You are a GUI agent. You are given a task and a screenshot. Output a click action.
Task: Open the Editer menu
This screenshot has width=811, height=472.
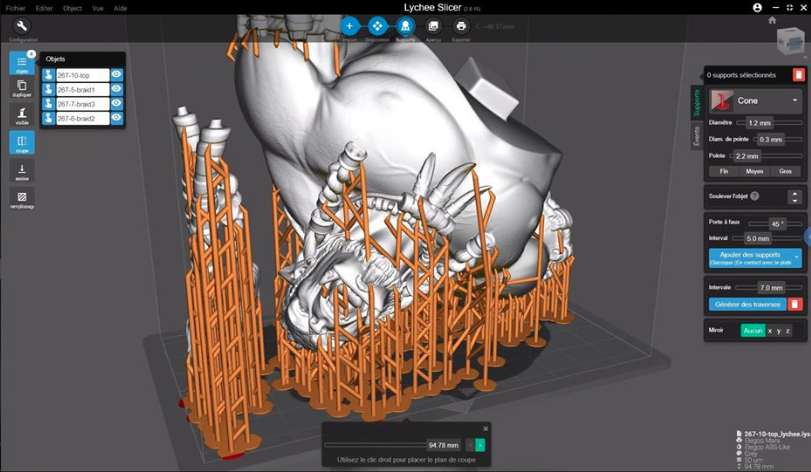(44, 8)
